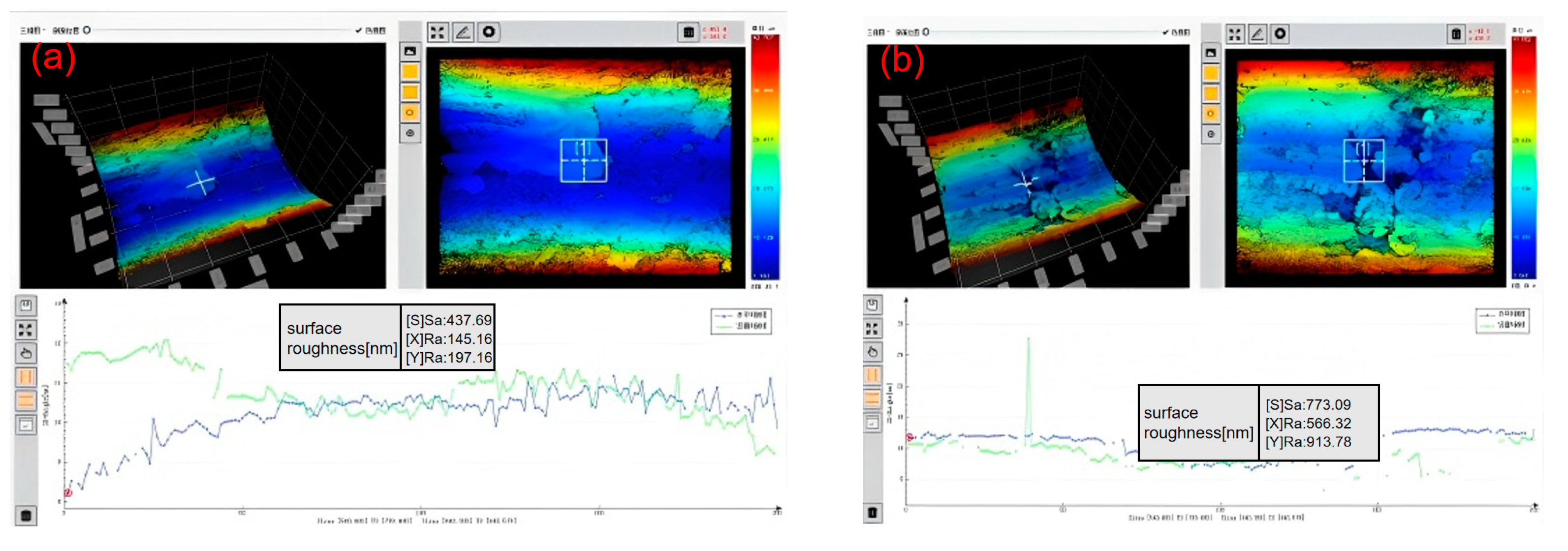1568x551 pixels.
Task: Select the pencil draw tool in panel (a)
Action: pyautogui.click(x=463, y=32)
